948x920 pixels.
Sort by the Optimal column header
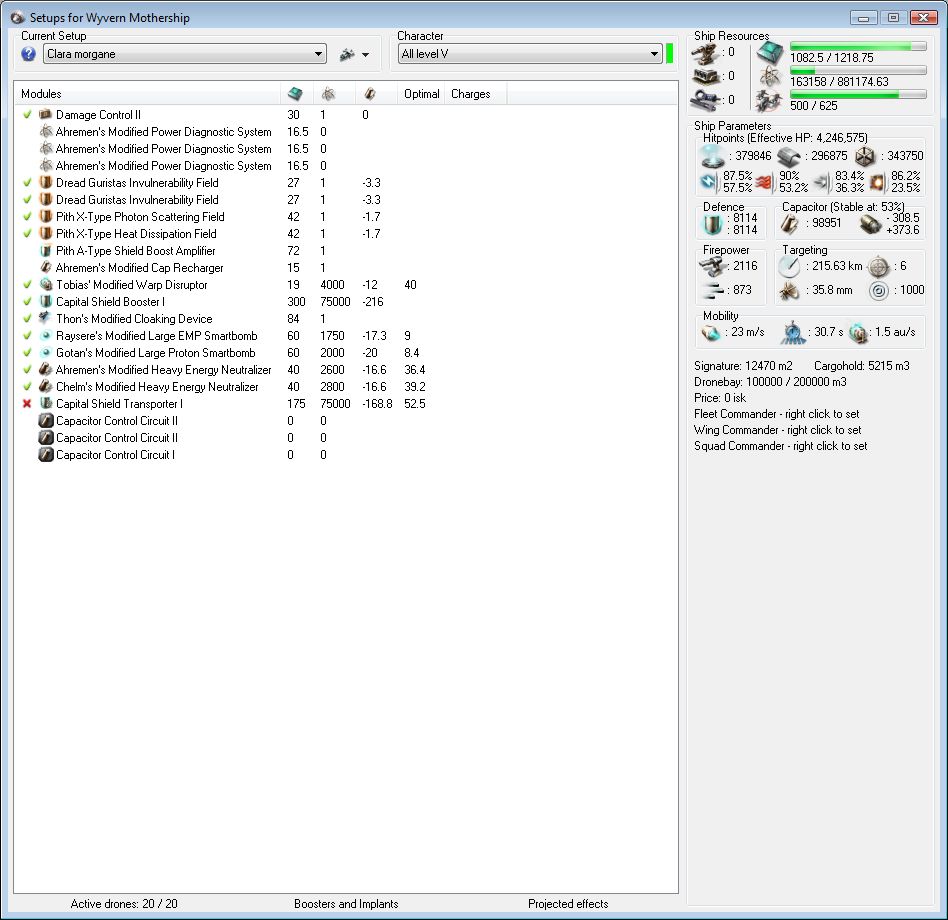coord(421,94)
